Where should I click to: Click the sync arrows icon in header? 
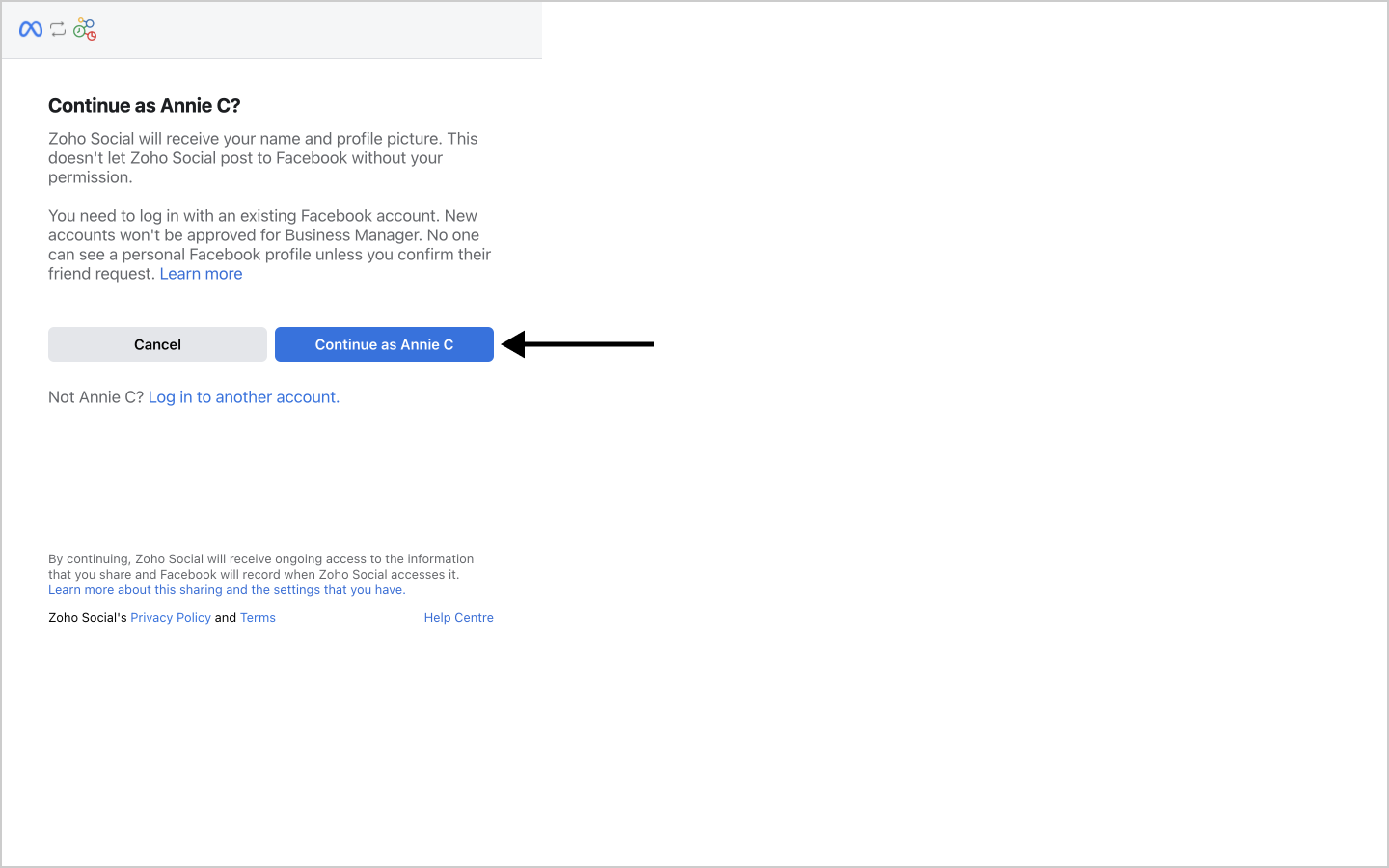58,29
